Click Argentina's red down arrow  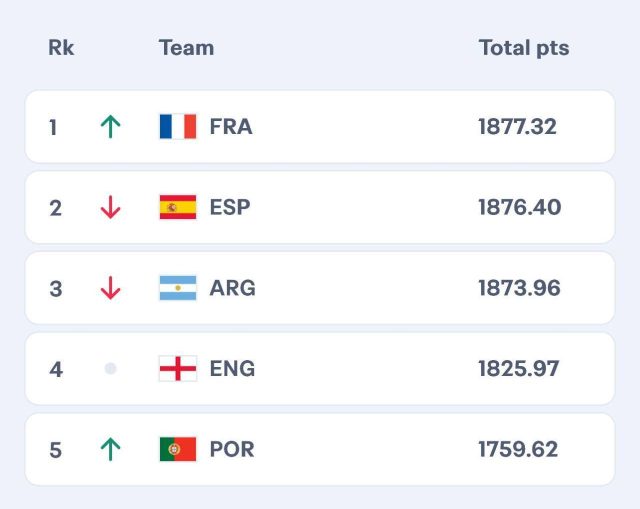[110, 288]
